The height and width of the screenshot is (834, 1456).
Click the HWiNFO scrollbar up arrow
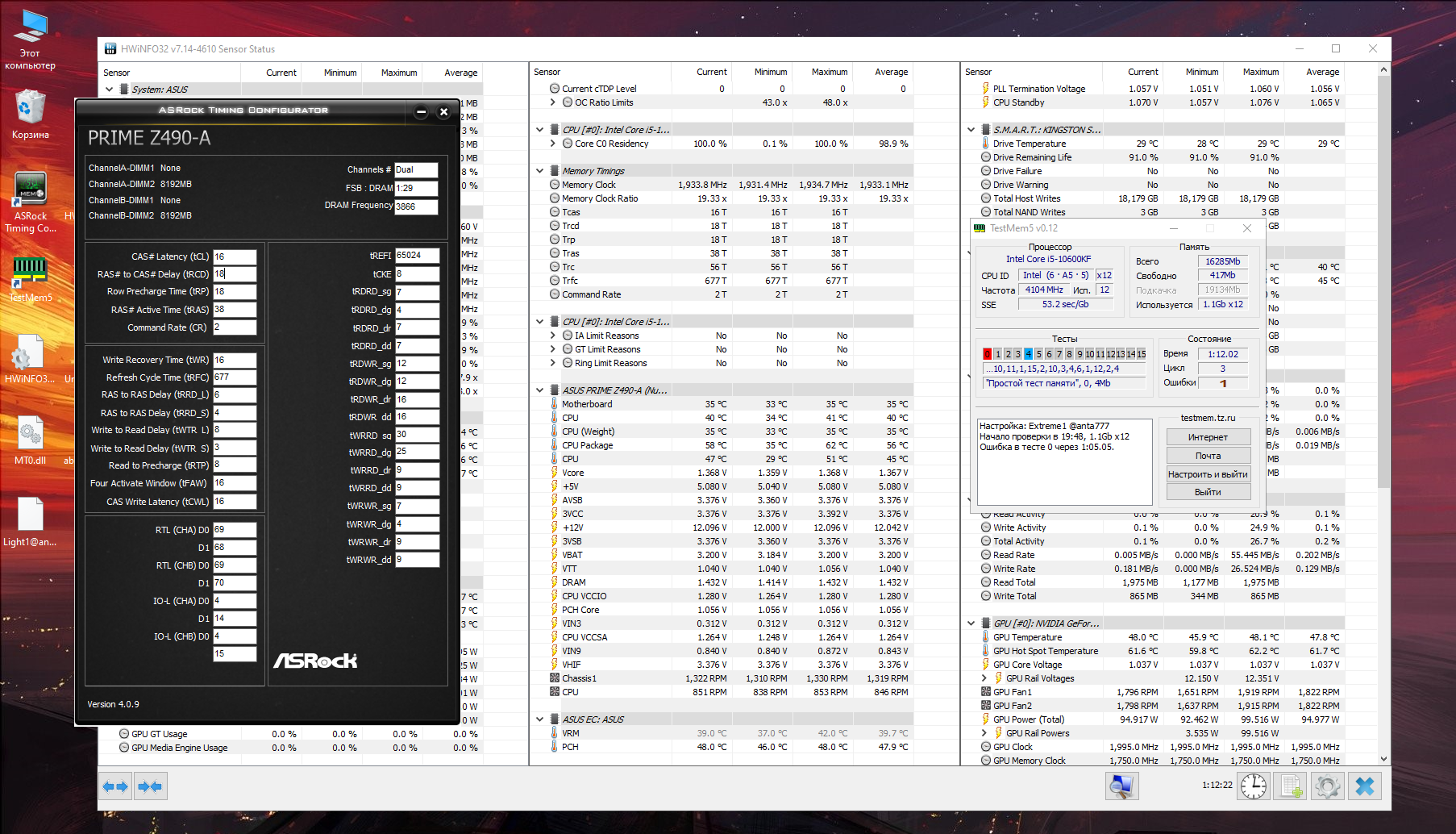click(1384, 69)
